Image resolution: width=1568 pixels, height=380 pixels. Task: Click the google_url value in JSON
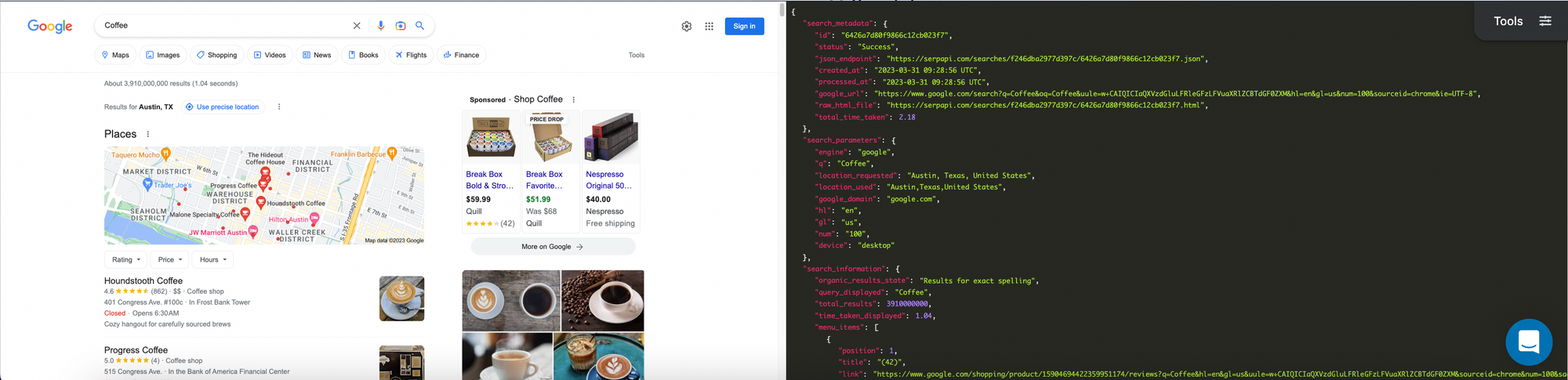tap(1177, 93)
